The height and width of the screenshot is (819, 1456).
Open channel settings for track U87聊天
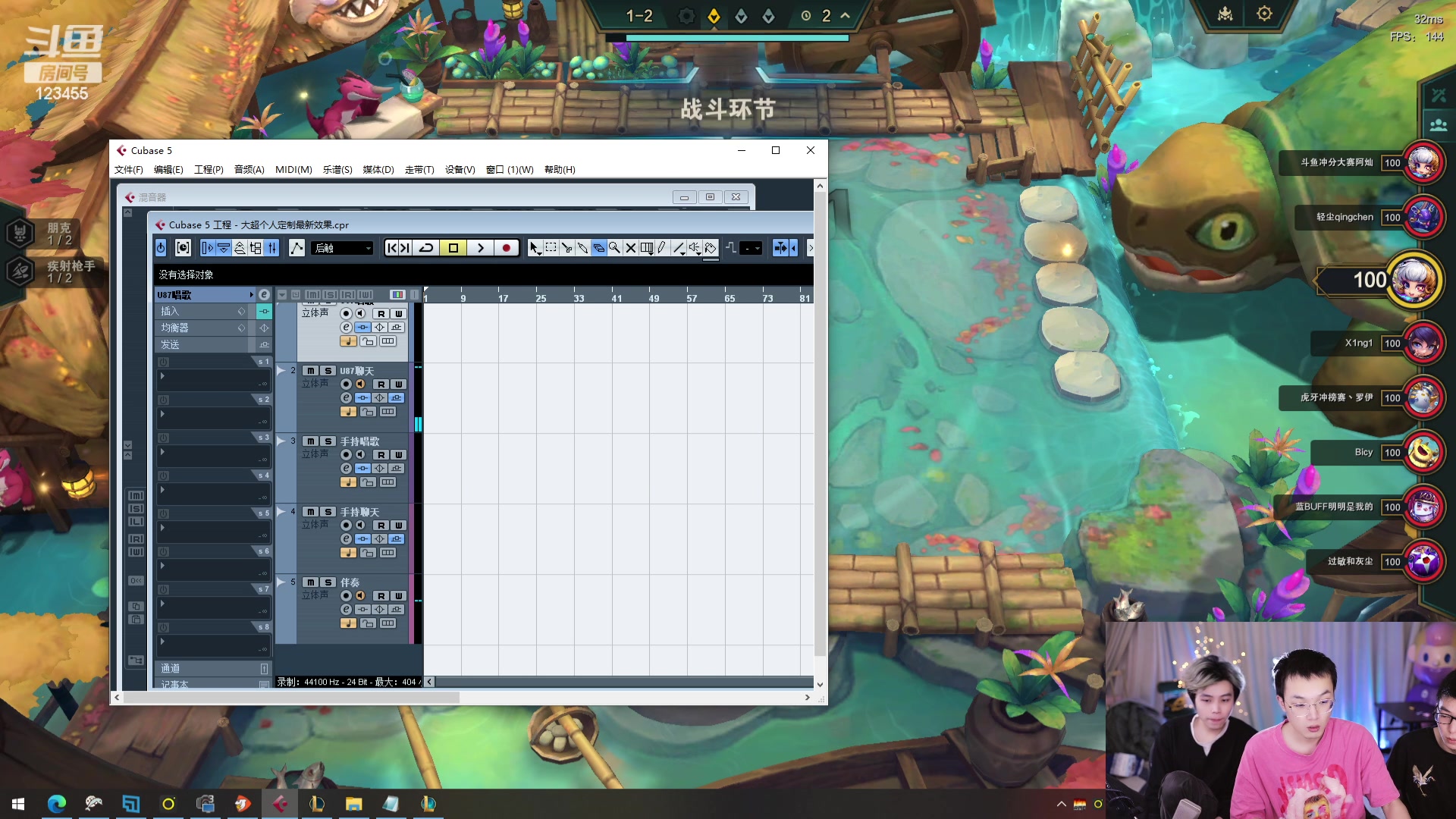pos(346,398)
